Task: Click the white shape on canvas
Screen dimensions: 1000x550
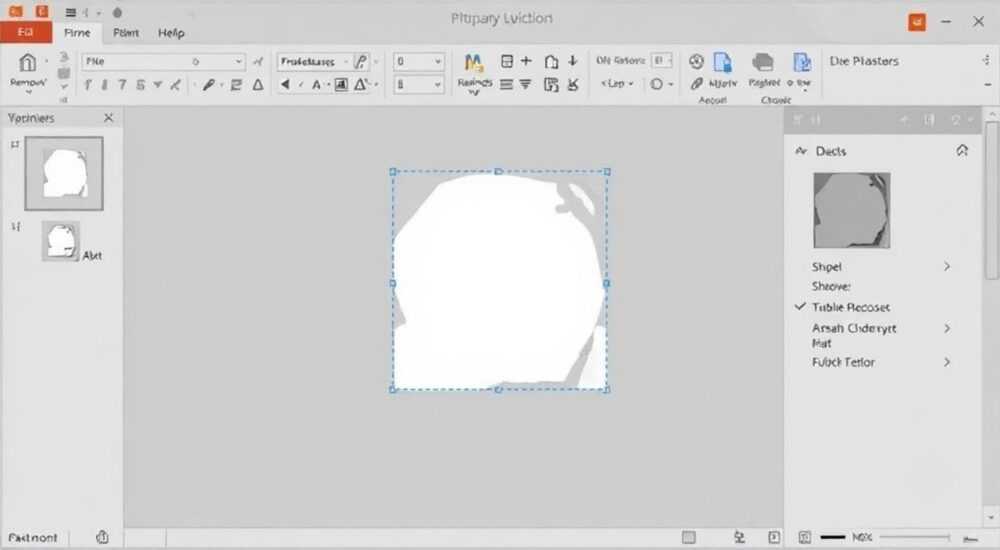Action: pos(499,281)
